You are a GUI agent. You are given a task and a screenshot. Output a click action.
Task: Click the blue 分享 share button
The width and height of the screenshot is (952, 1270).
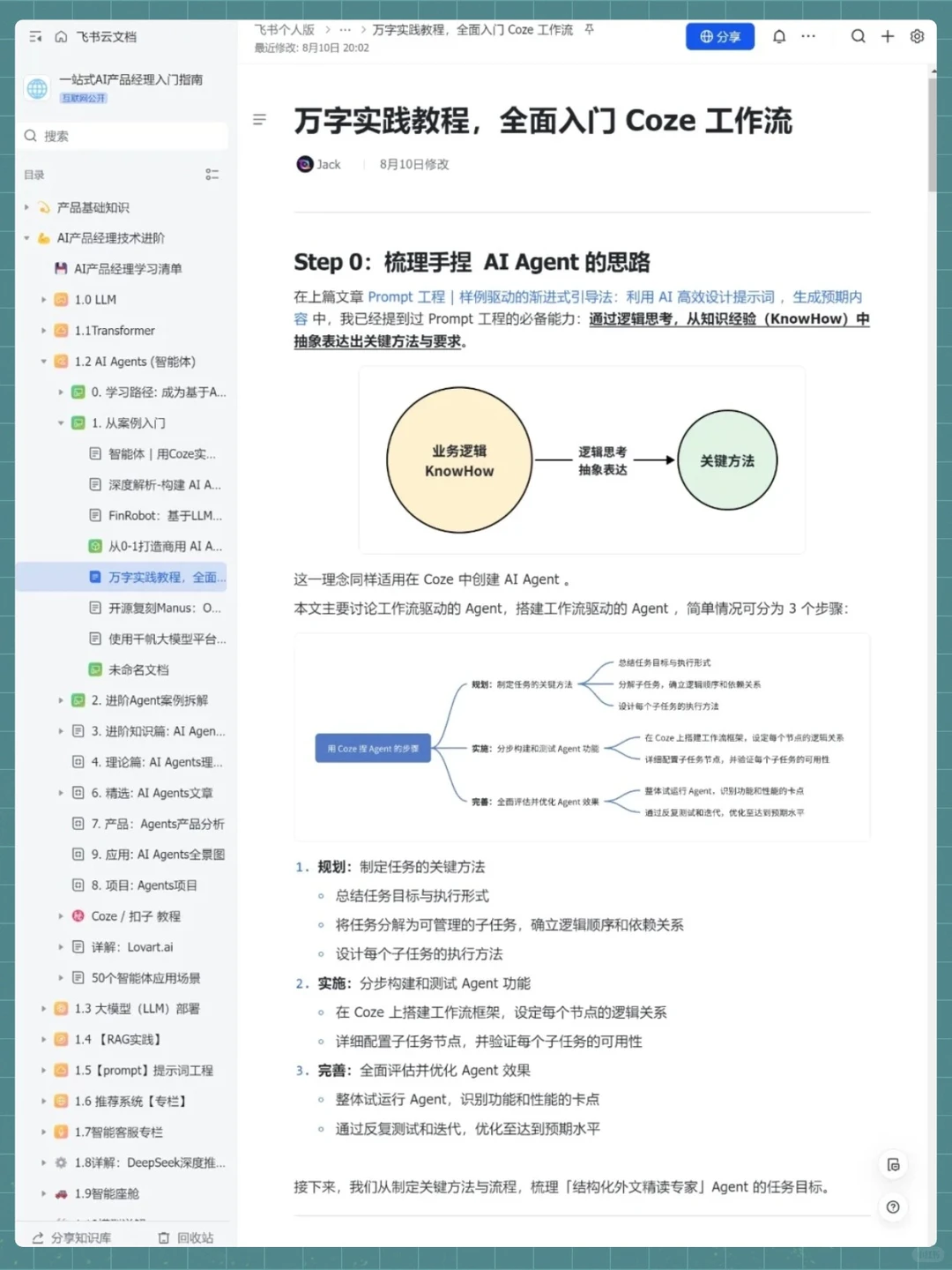pyautogui.click(x=719, y=36)
